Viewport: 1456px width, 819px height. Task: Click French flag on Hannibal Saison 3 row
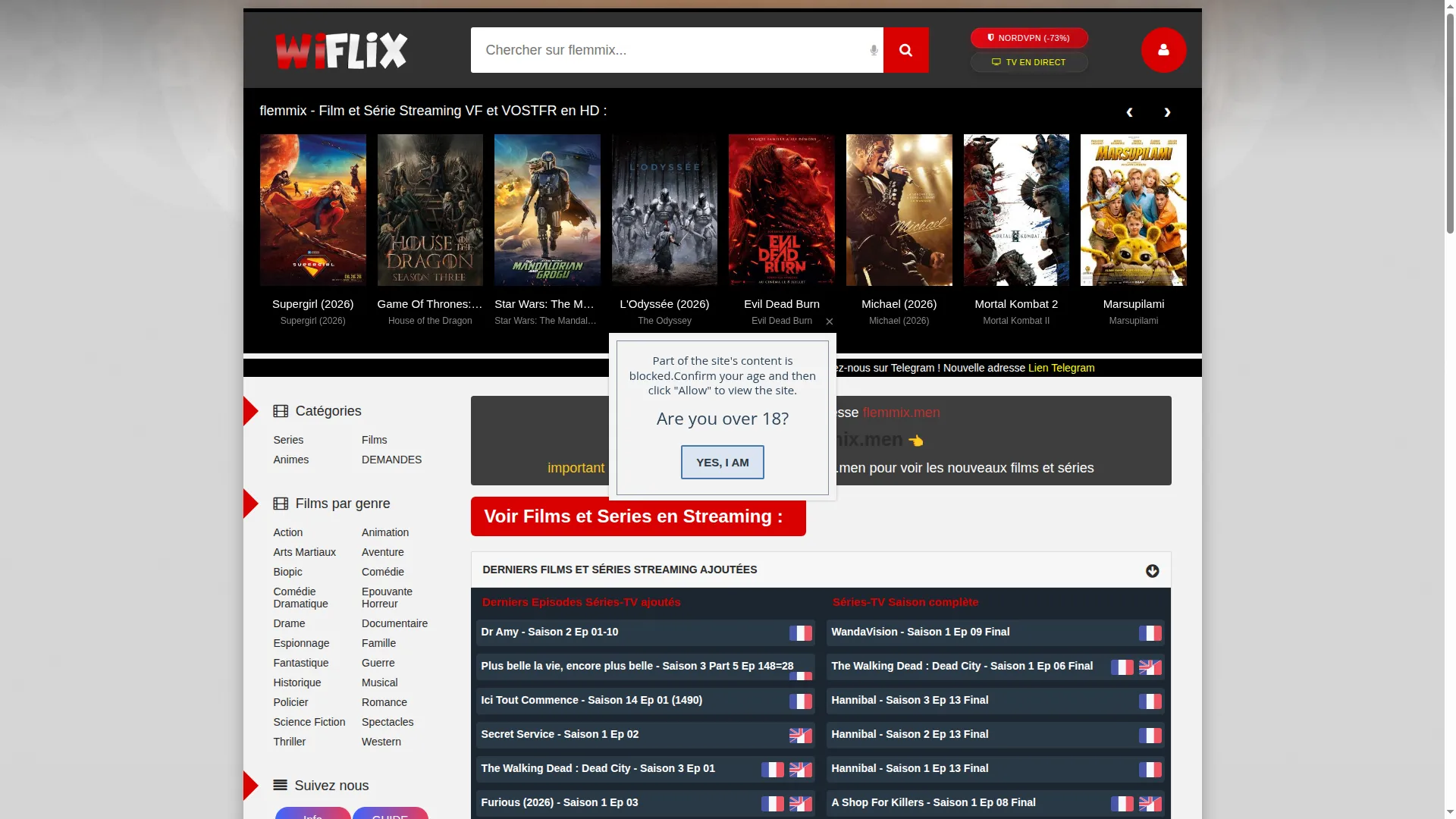point(1150,701)
